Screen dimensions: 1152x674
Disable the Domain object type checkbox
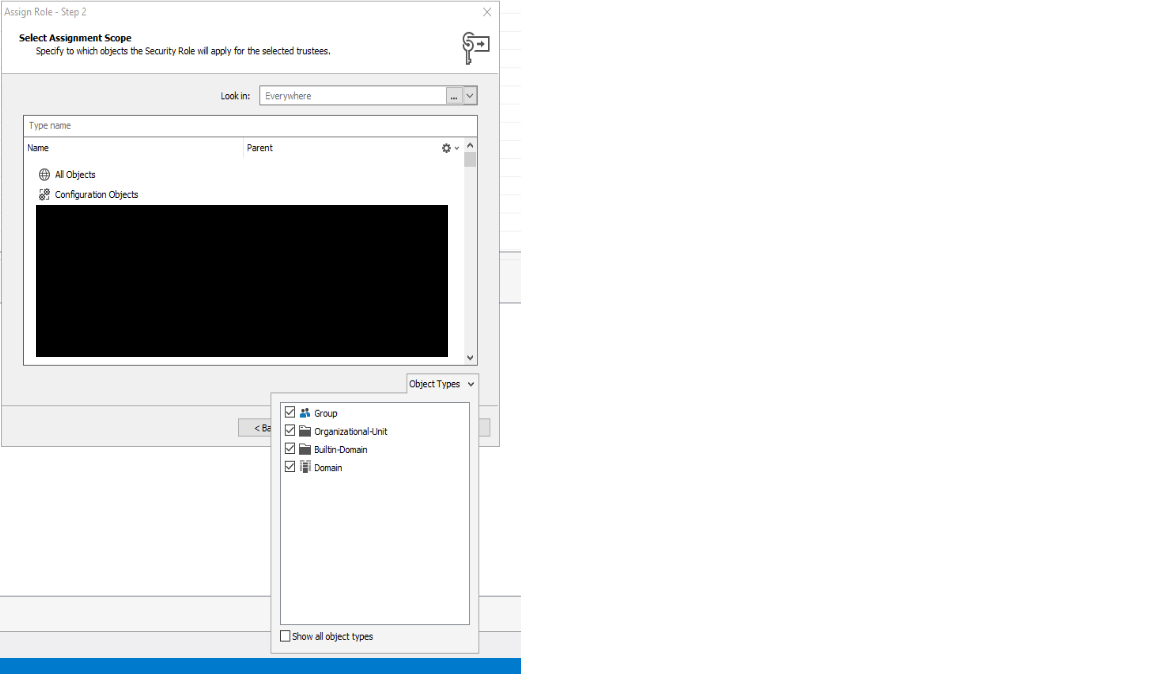(x=290, y=467)
